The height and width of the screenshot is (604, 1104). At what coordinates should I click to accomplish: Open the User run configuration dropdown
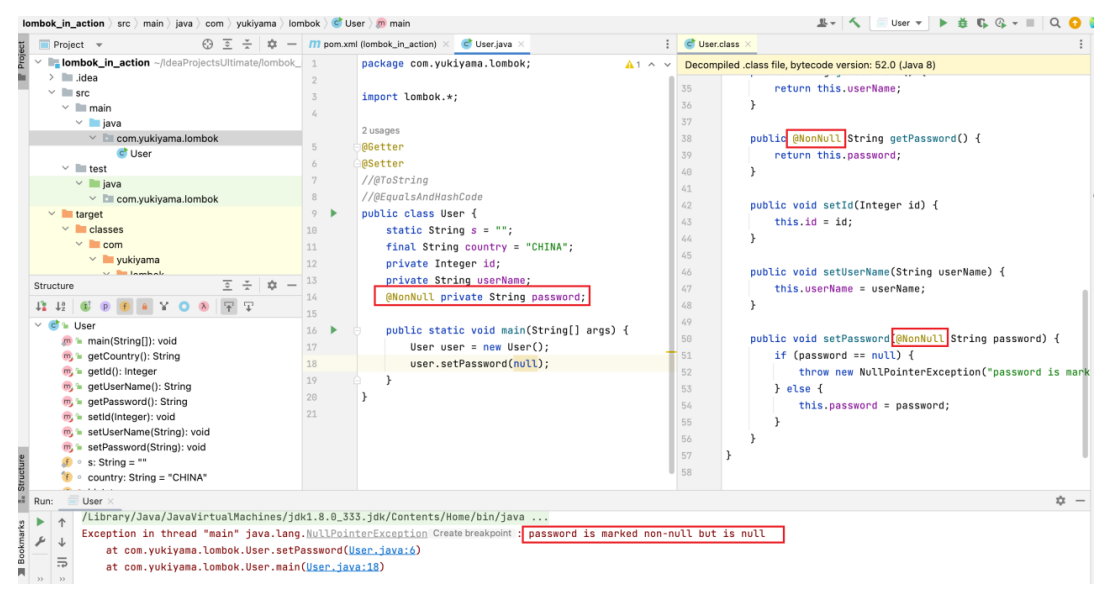pyautogui.click(x=901, y=23)
